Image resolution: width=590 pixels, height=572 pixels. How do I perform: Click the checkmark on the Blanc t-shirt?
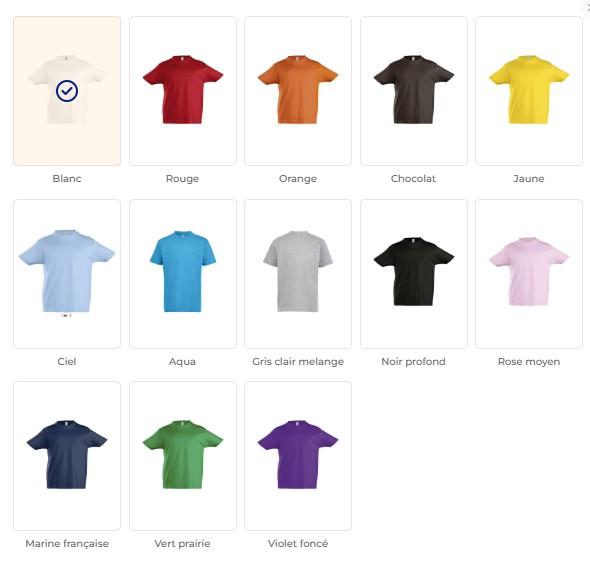tap(67, 91)
